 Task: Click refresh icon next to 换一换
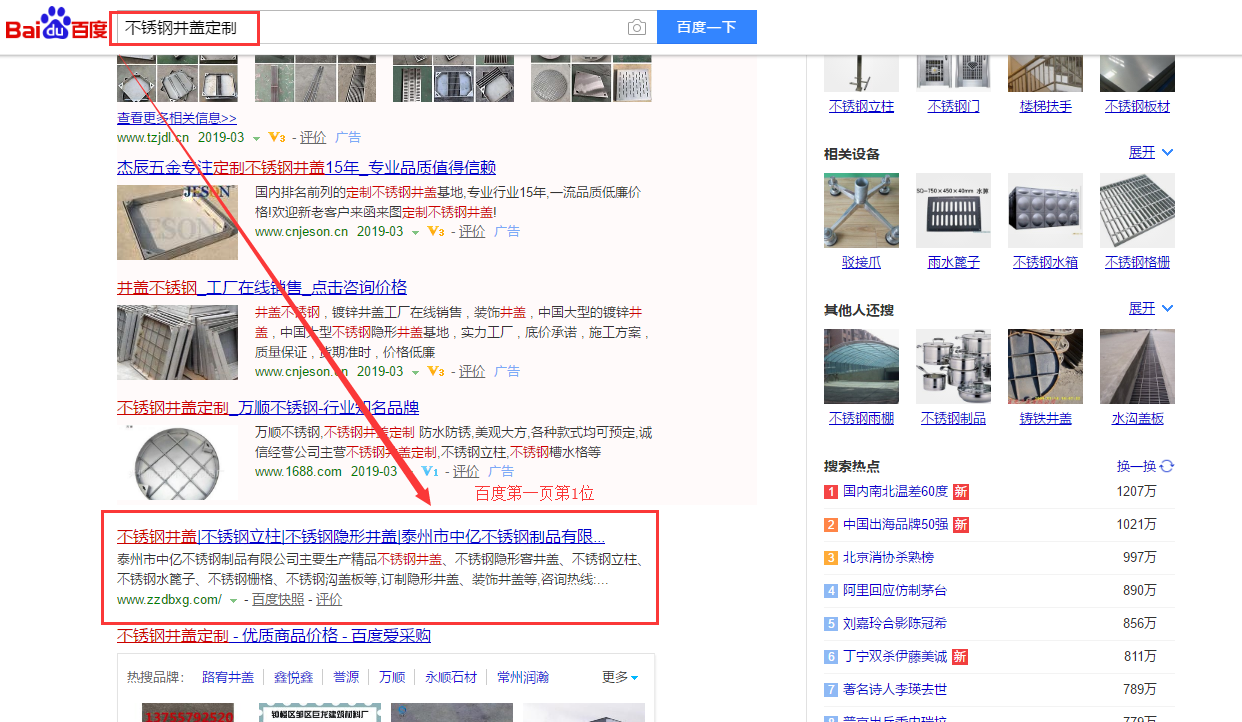(x=1167, y=466)
